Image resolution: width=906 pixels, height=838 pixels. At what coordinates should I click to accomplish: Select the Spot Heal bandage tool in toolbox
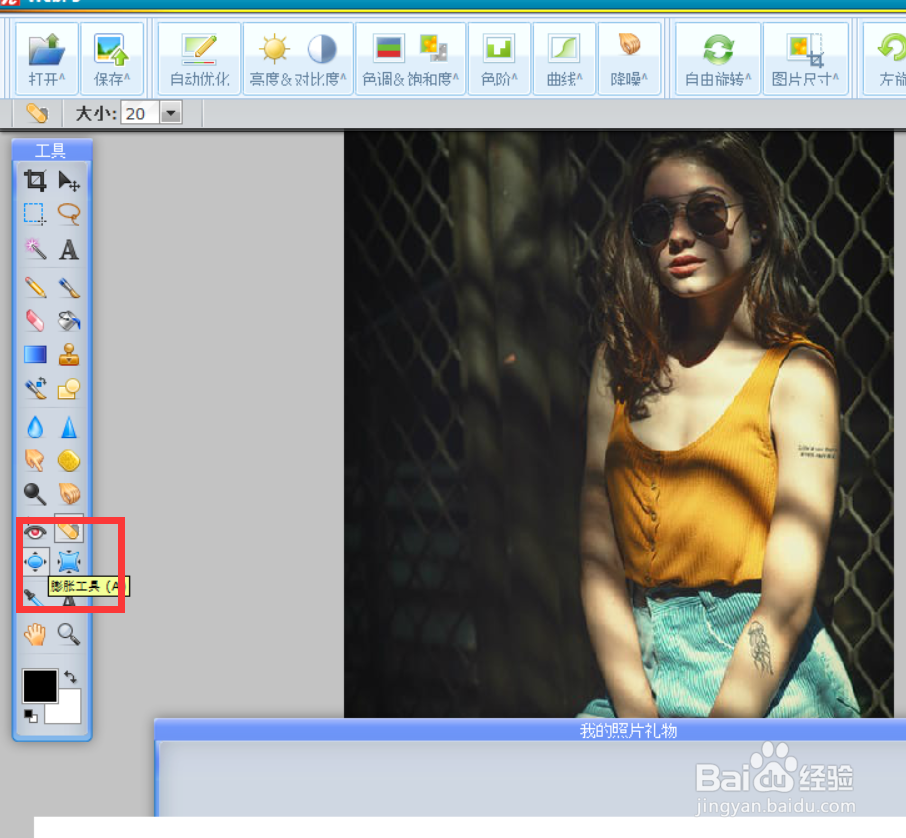click(x=69, y=531)
